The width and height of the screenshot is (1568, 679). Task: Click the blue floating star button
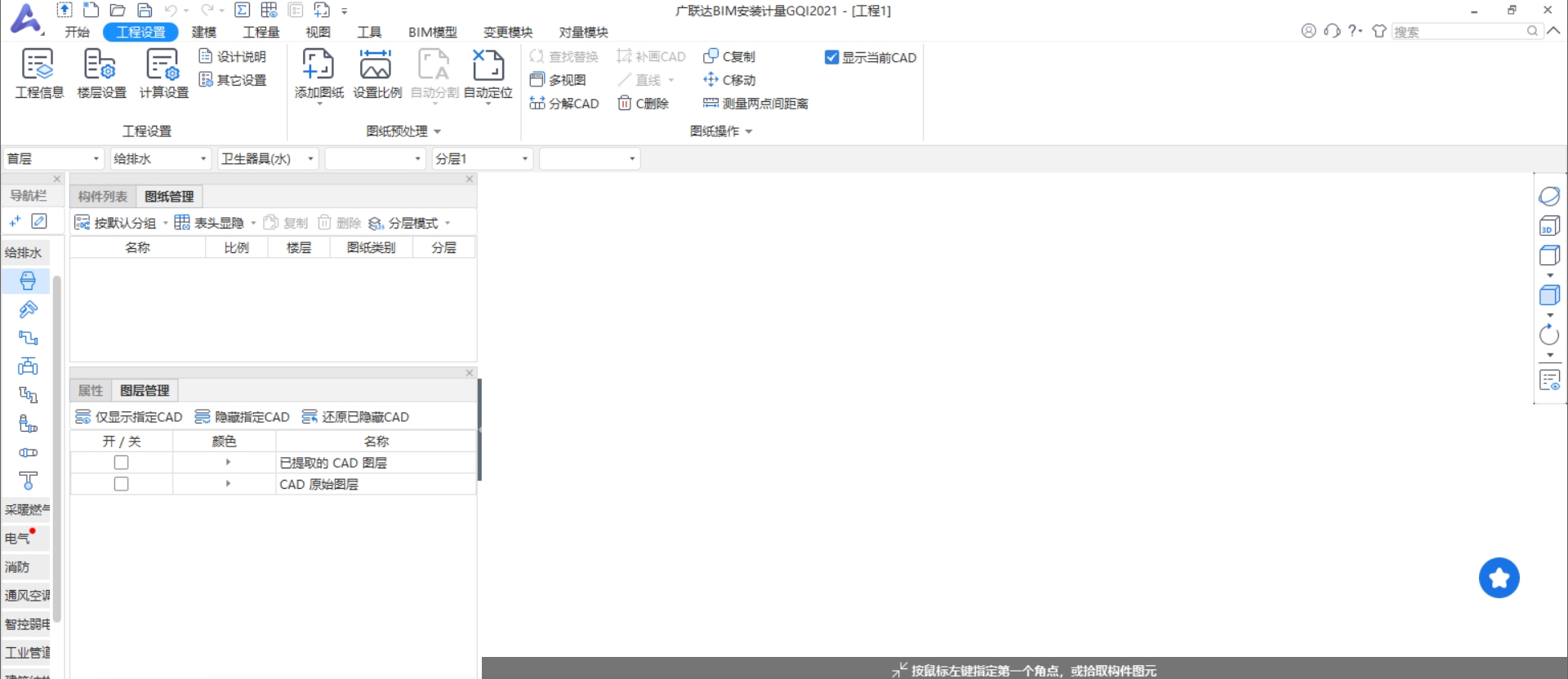1499,578
